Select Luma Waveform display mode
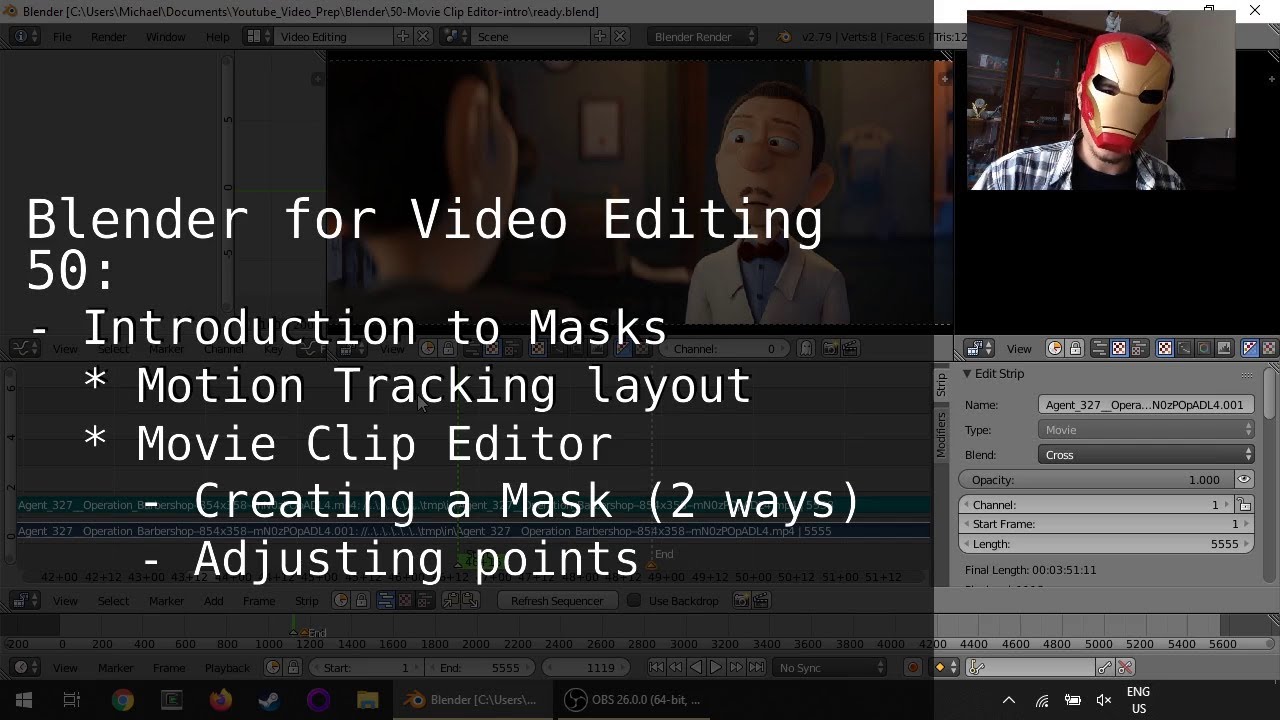This screenshot has width=1280, height=720. pyautogui.click(x=1184, y=348)
